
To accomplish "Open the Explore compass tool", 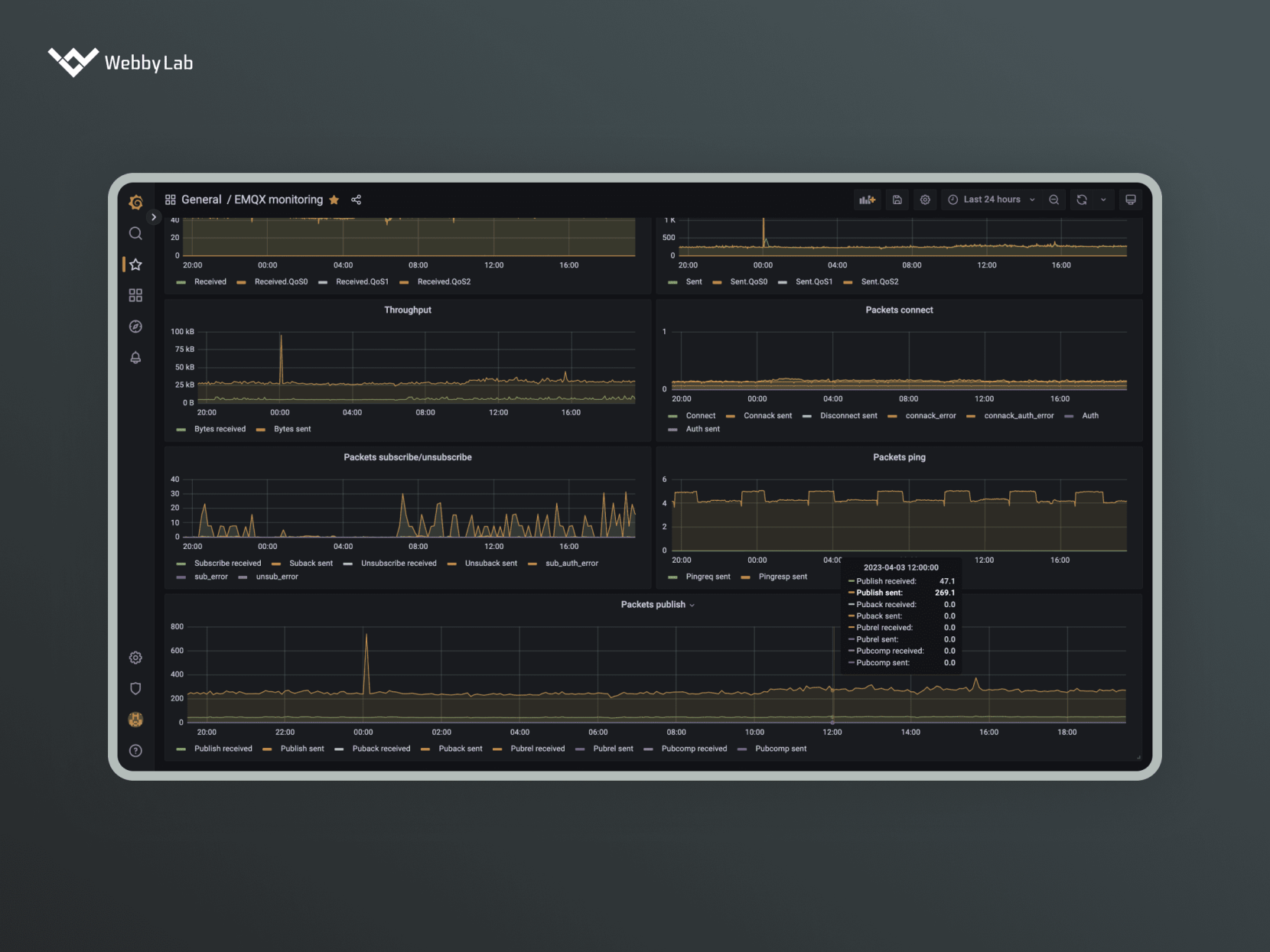I will coord(135,327).
